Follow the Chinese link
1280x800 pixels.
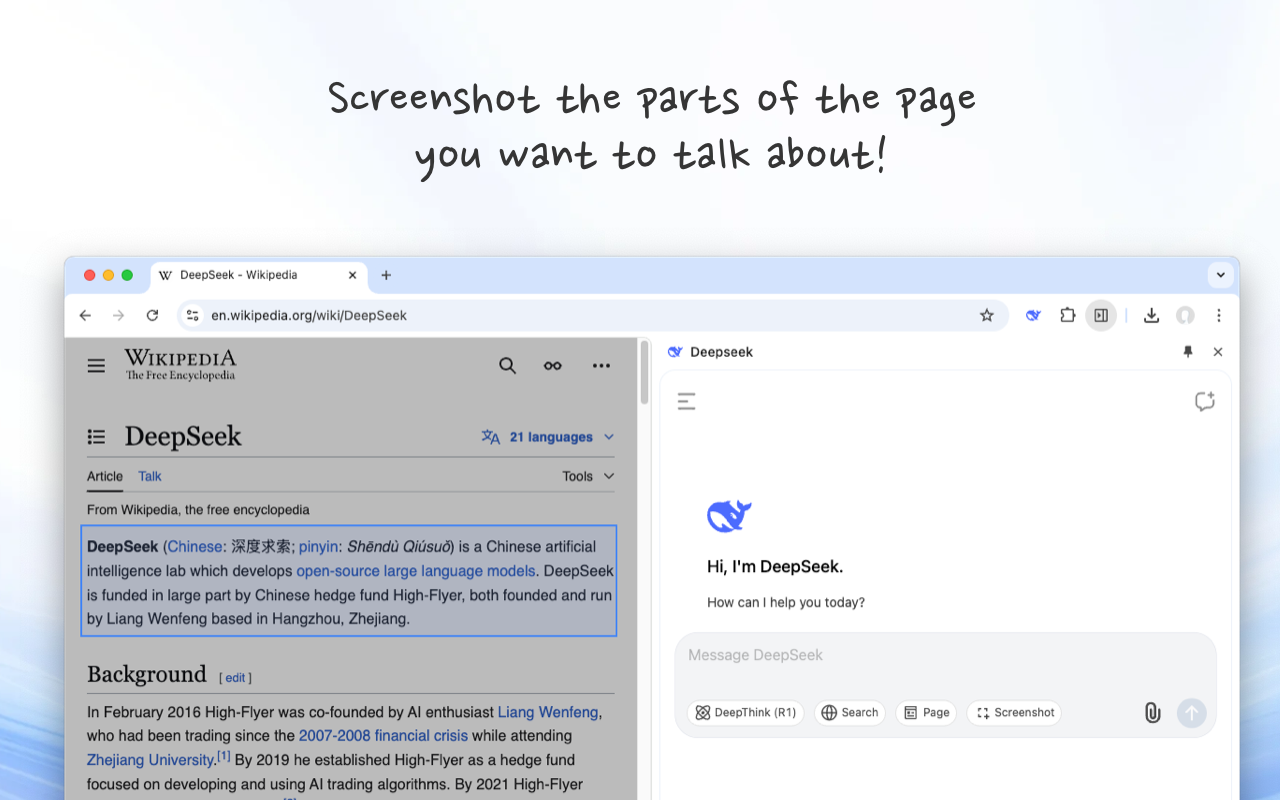tap(196, 547)
